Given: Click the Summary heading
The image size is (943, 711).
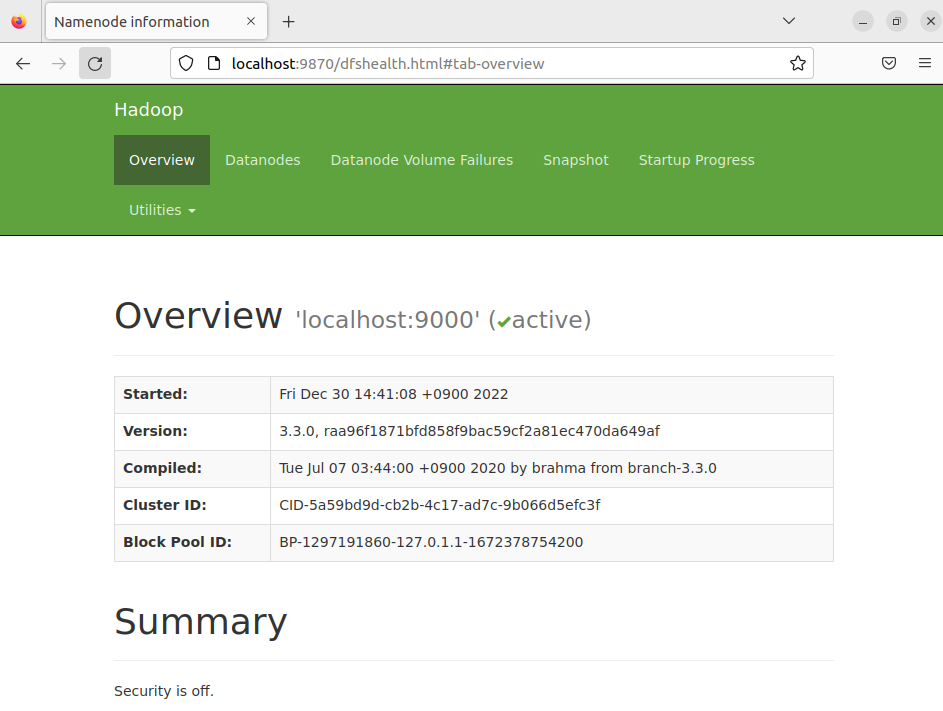Looking at the screenshot, I should [x=201, y=622].
